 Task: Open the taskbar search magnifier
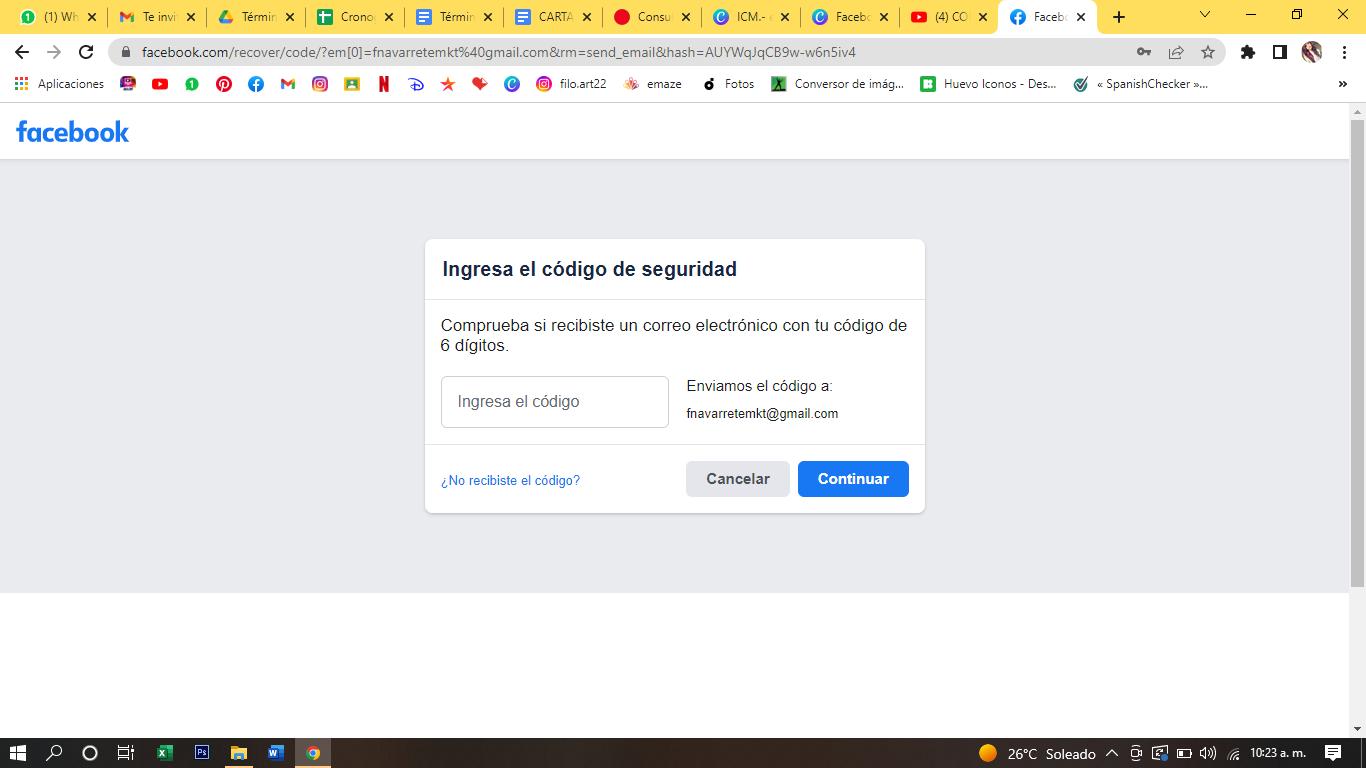pyautogui.click(x=54, y=753)
